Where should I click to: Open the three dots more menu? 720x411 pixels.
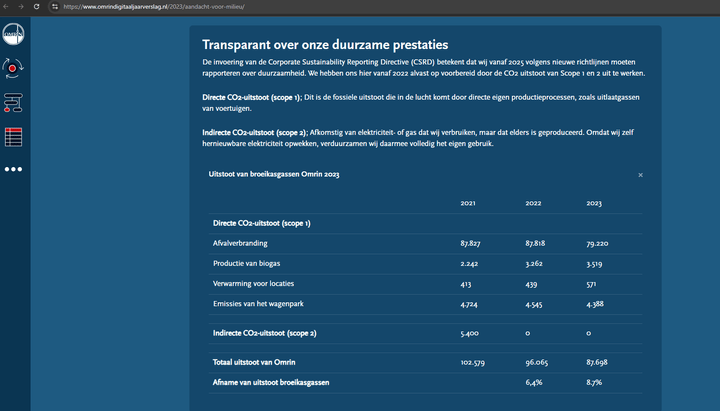pos(13,169)
